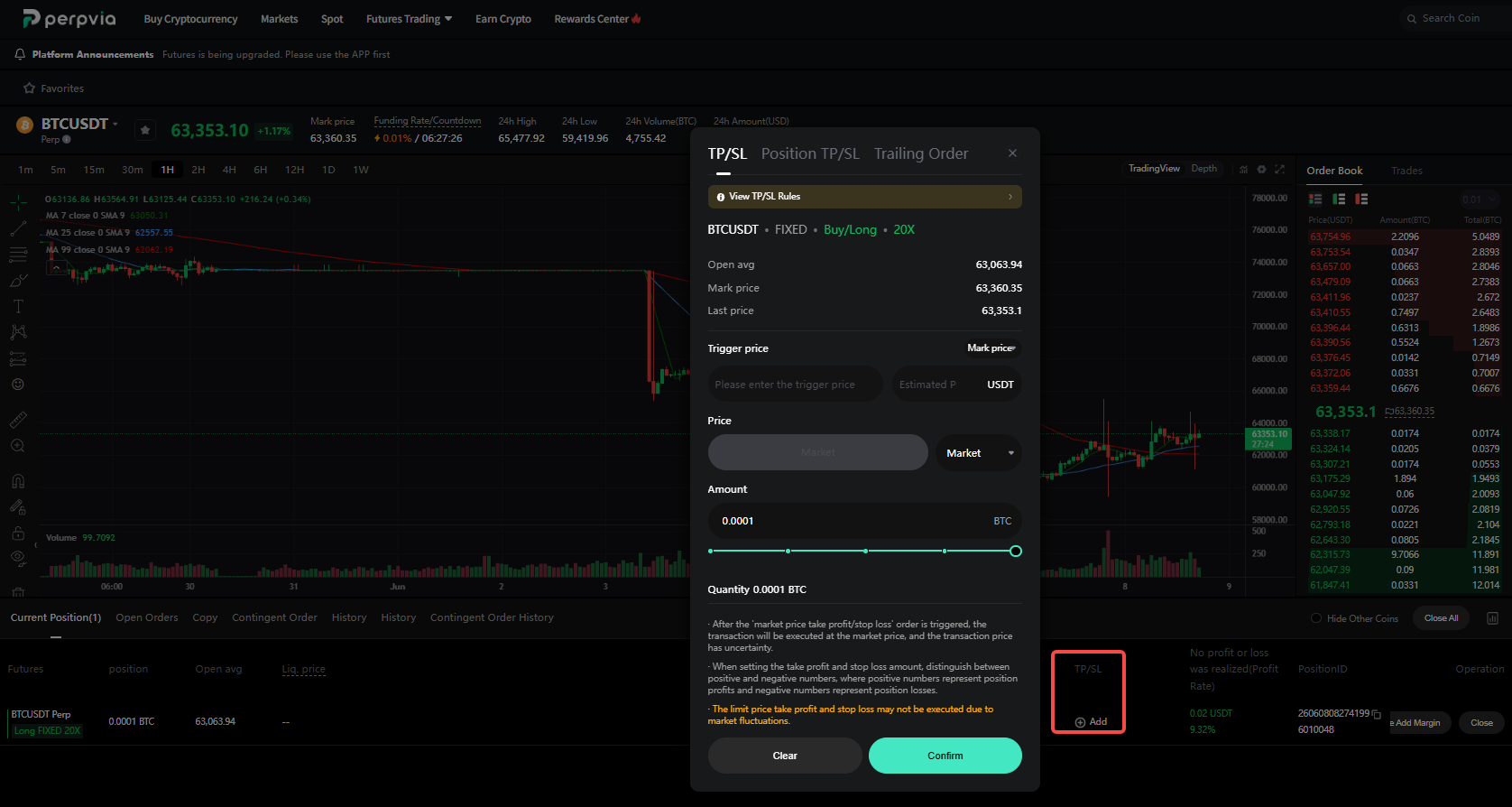Open the Open Orders tab
The width and height of the screenshot is (1512, 807).
pyautogui.click(x=147, y=617)
